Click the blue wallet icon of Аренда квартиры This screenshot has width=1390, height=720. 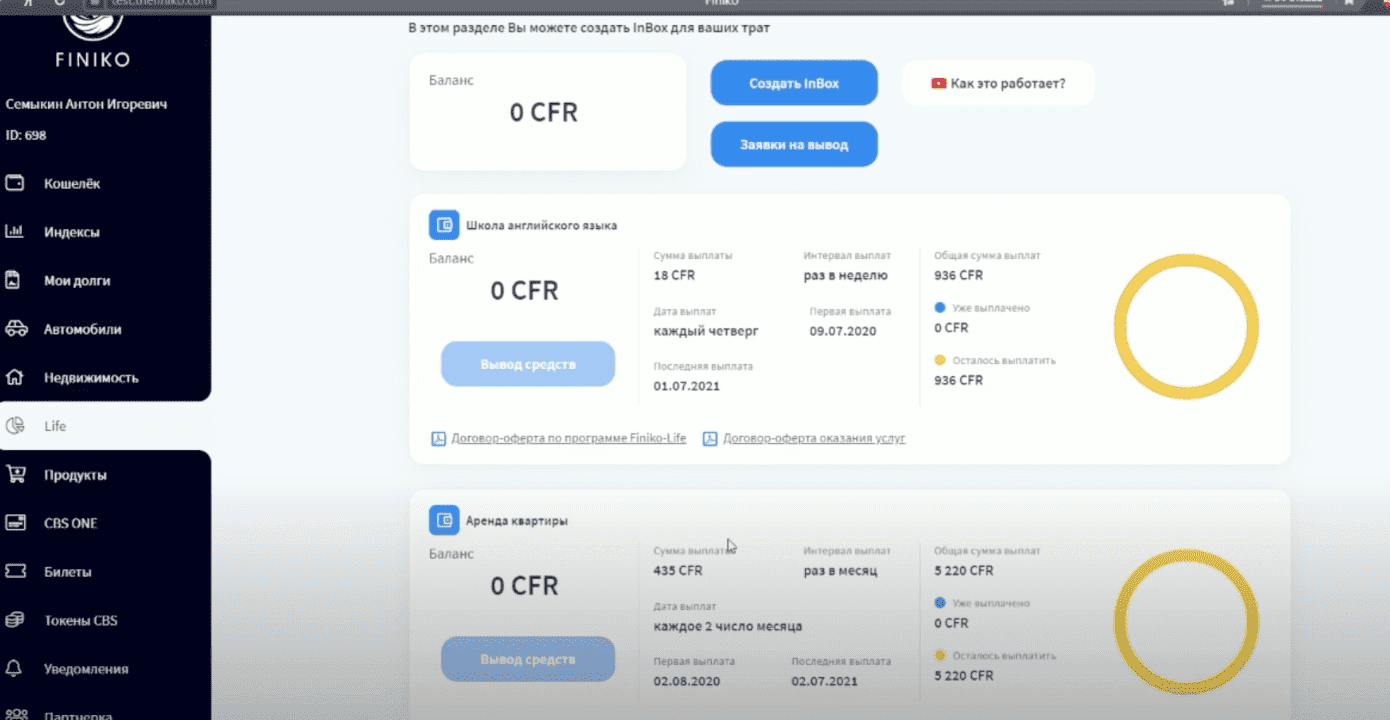(x=444, y=520)
